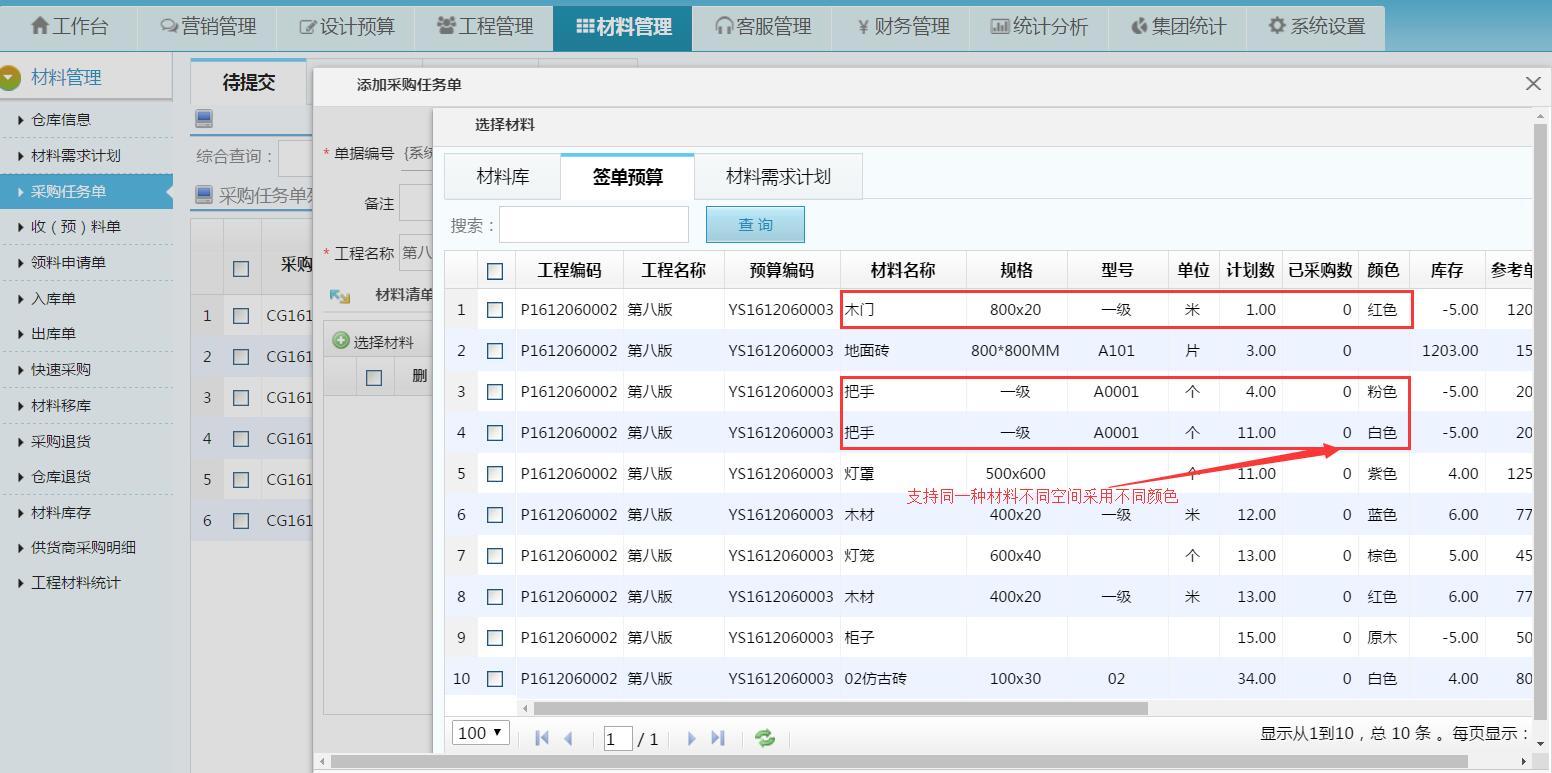Click the monitor icon under 待提交 tab
This screenshot has height=773, width=1552.
[x=204, y=119]
